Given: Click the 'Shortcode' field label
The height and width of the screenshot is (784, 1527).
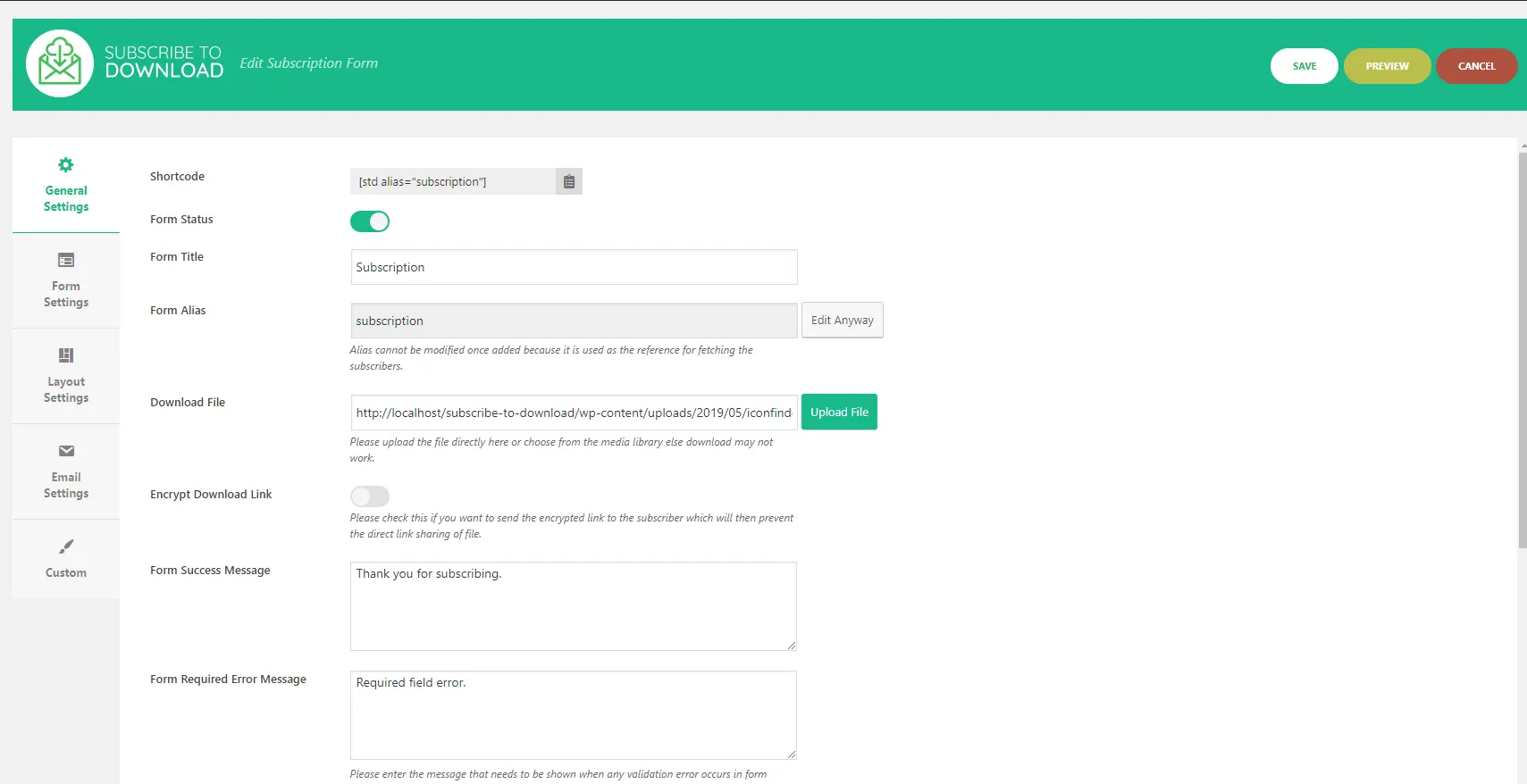Looking at the screenshot, I should 177,176.
